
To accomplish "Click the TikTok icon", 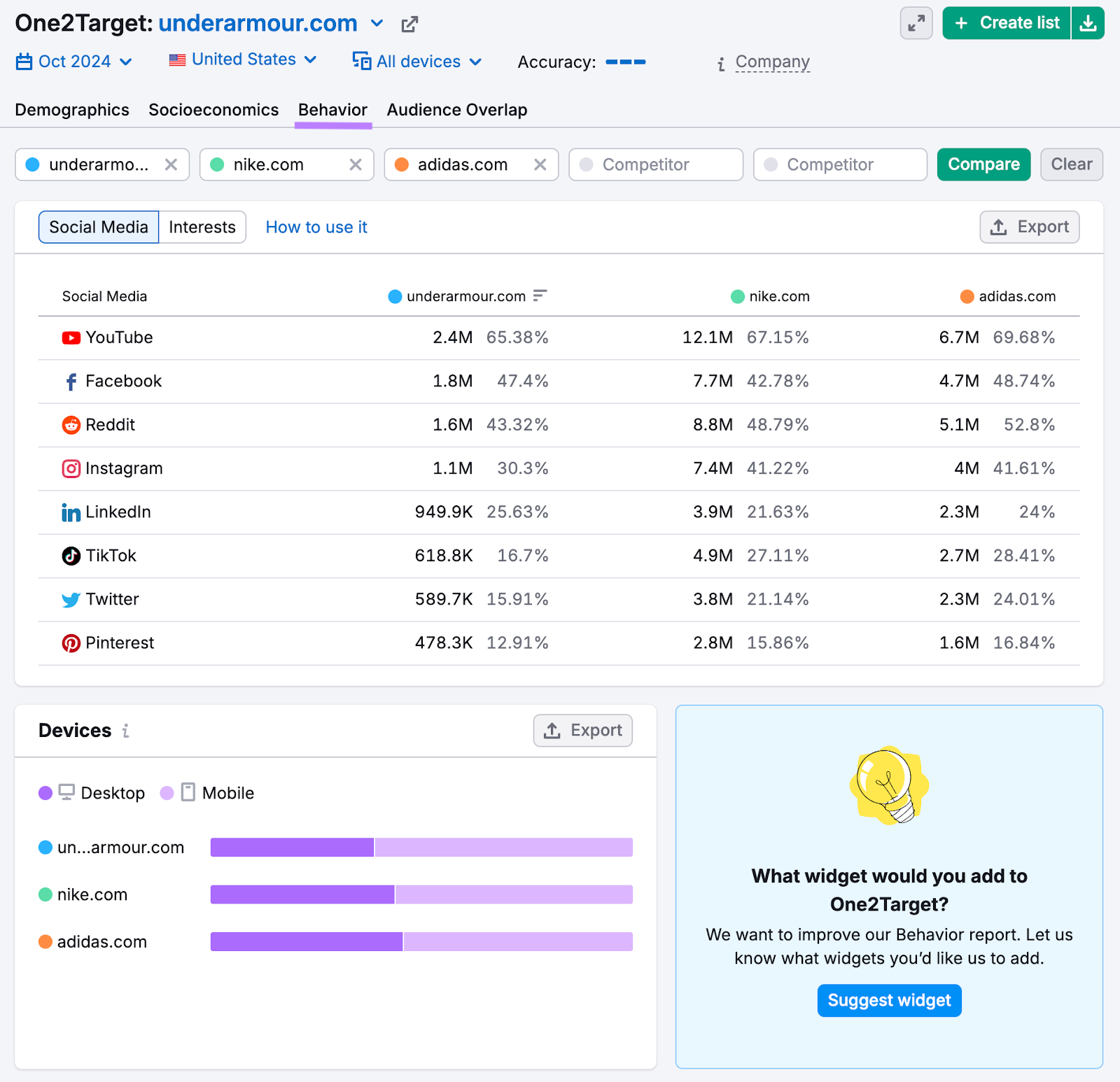I will (71, 556).
